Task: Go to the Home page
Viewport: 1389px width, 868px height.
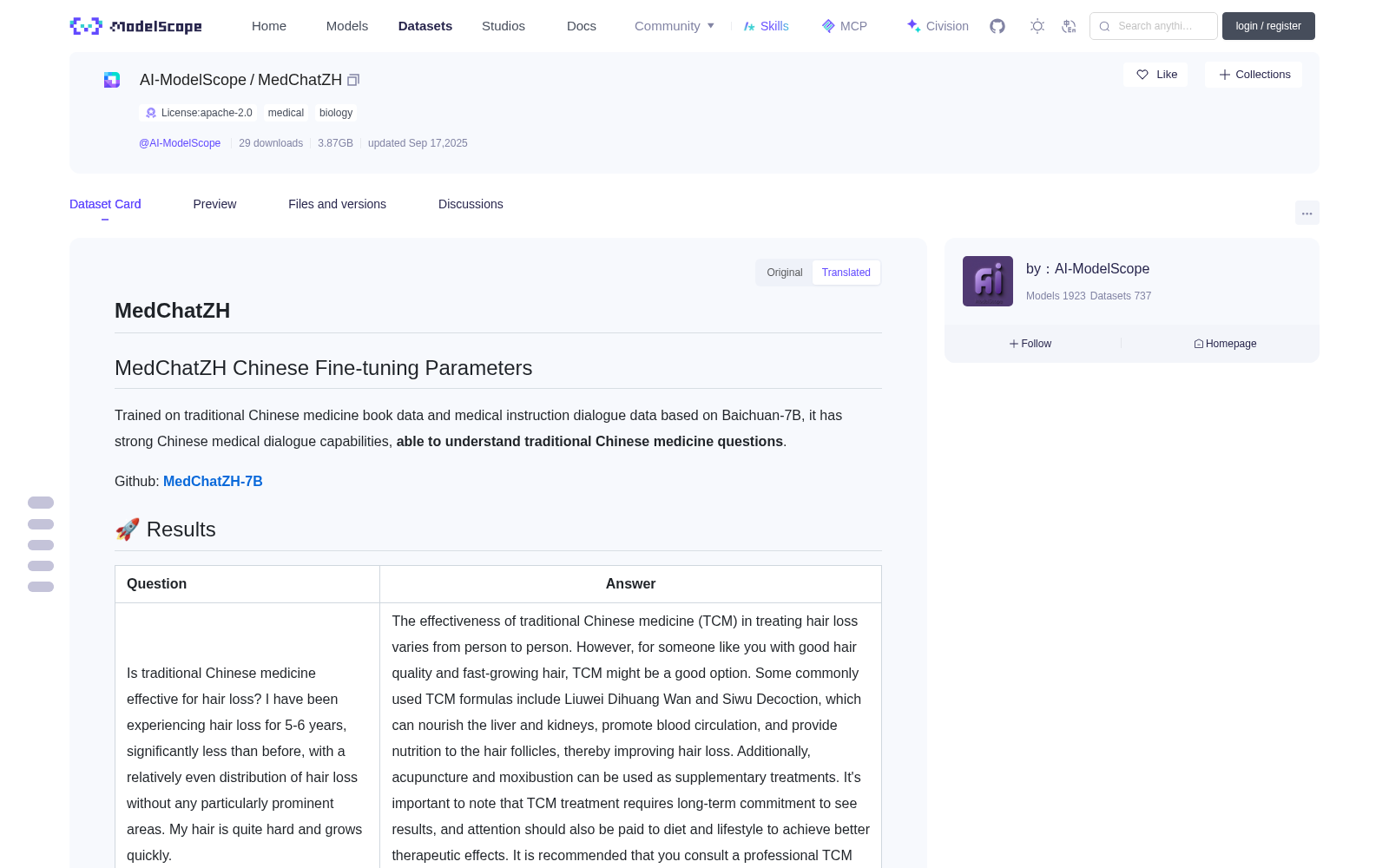Action: [x=269, y=26]
